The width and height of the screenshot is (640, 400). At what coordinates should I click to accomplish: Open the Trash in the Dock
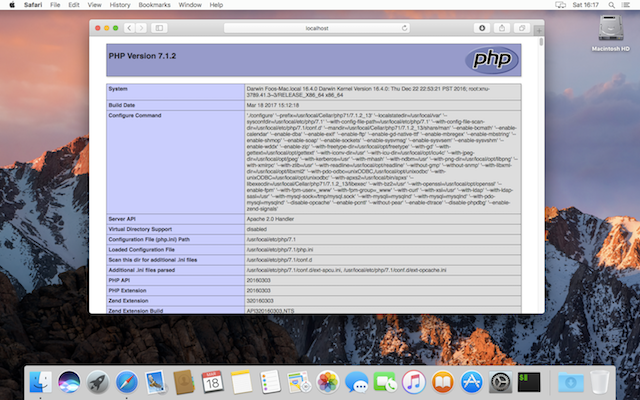(x=599, y=382)
